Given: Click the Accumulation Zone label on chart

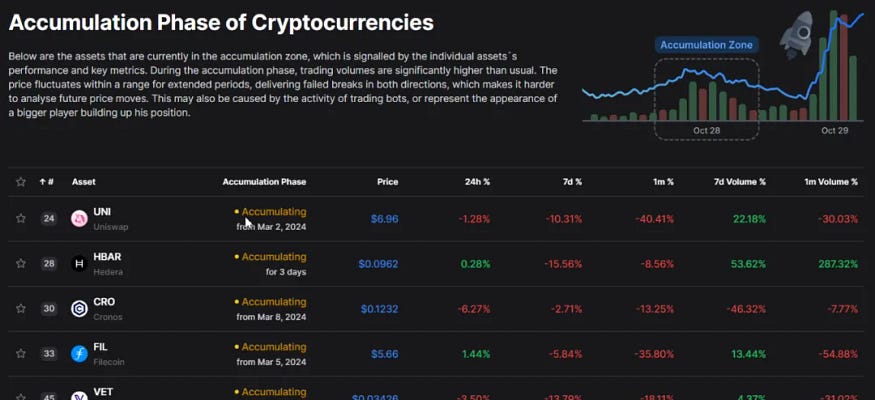Looking at the screenshot, I should (x=706, y=45).
